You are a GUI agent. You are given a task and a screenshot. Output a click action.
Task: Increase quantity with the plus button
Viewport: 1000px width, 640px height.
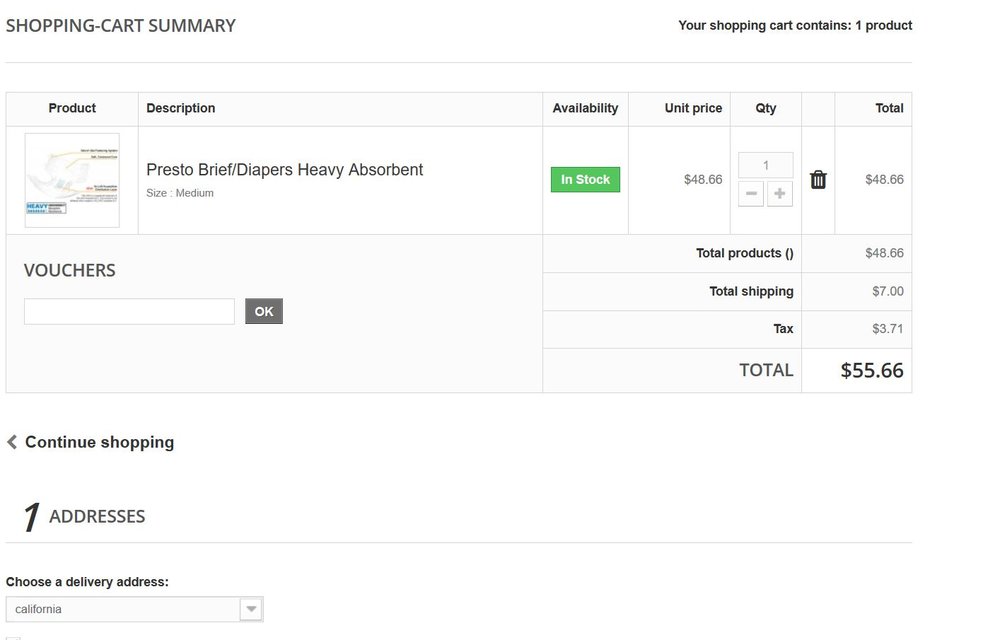click(x=780, y=194)
